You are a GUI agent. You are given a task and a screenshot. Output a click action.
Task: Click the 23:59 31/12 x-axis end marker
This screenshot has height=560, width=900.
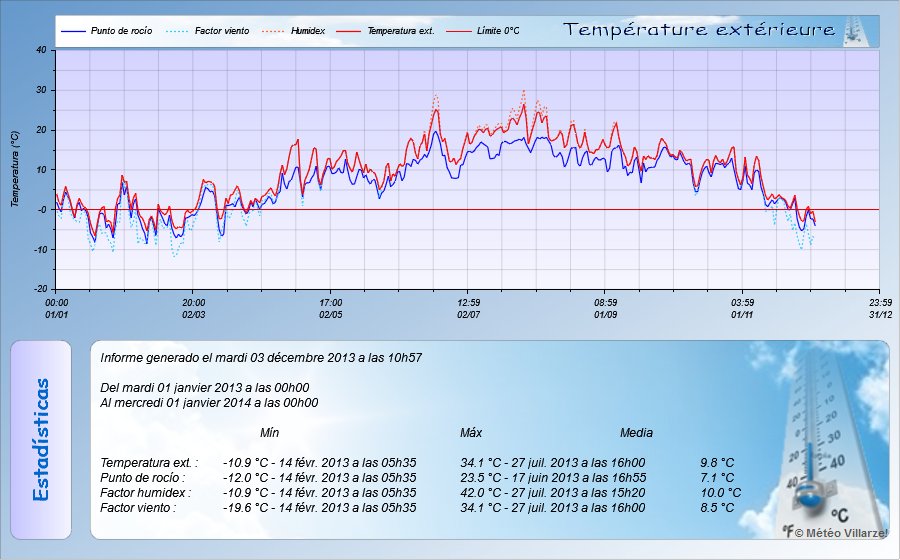[x=879, y=307]
